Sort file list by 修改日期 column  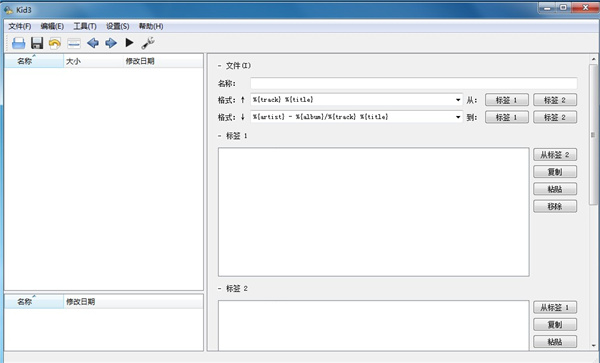point(163,61)
